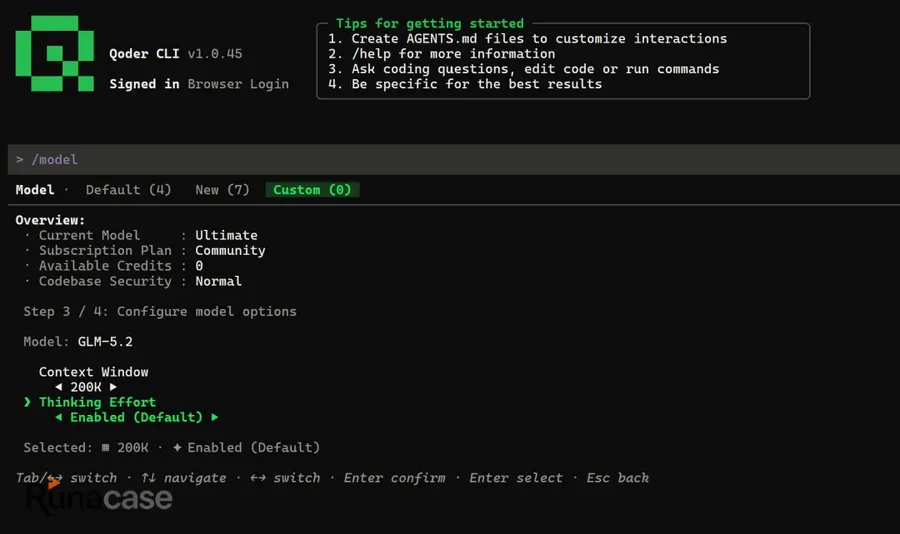Select the Thinking Effort option row
Image resolution: width=900 pixels, height=534 pixels.
coord(97,402)
